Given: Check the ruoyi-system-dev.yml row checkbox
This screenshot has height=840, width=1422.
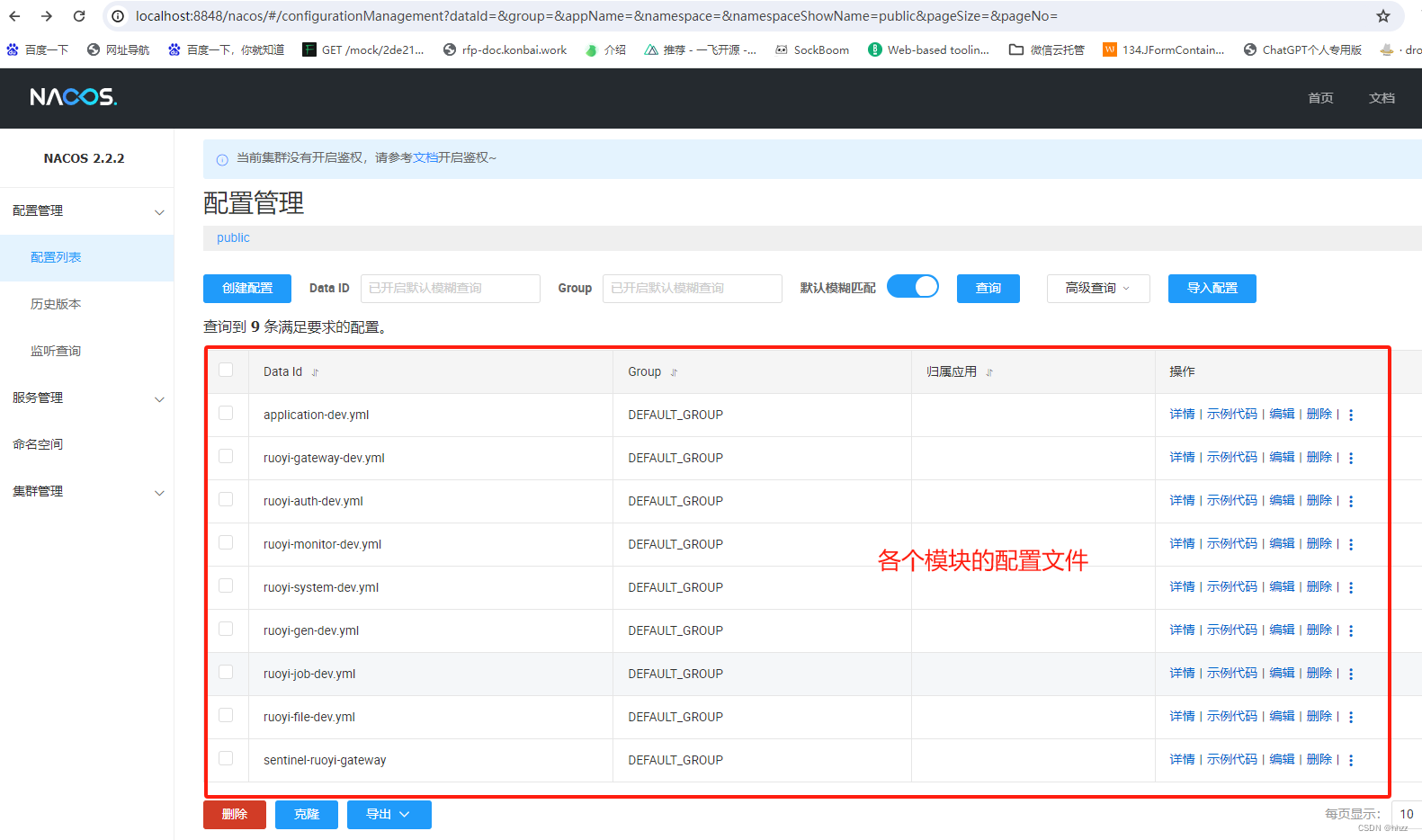Looking at the screenshot, I should click(x=226, y=585).
